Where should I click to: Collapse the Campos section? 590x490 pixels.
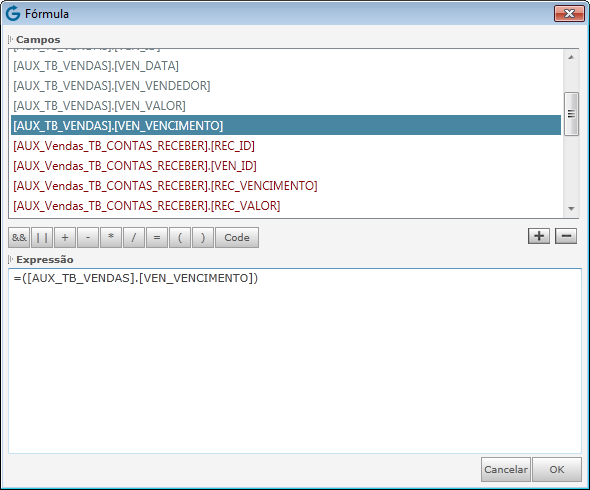click(x=11, y=40)
